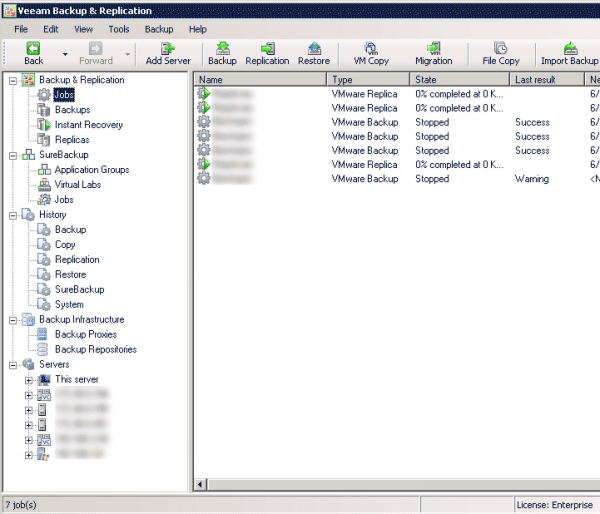
Task: Select the Application Groups icon
Action: click(44, 170)
